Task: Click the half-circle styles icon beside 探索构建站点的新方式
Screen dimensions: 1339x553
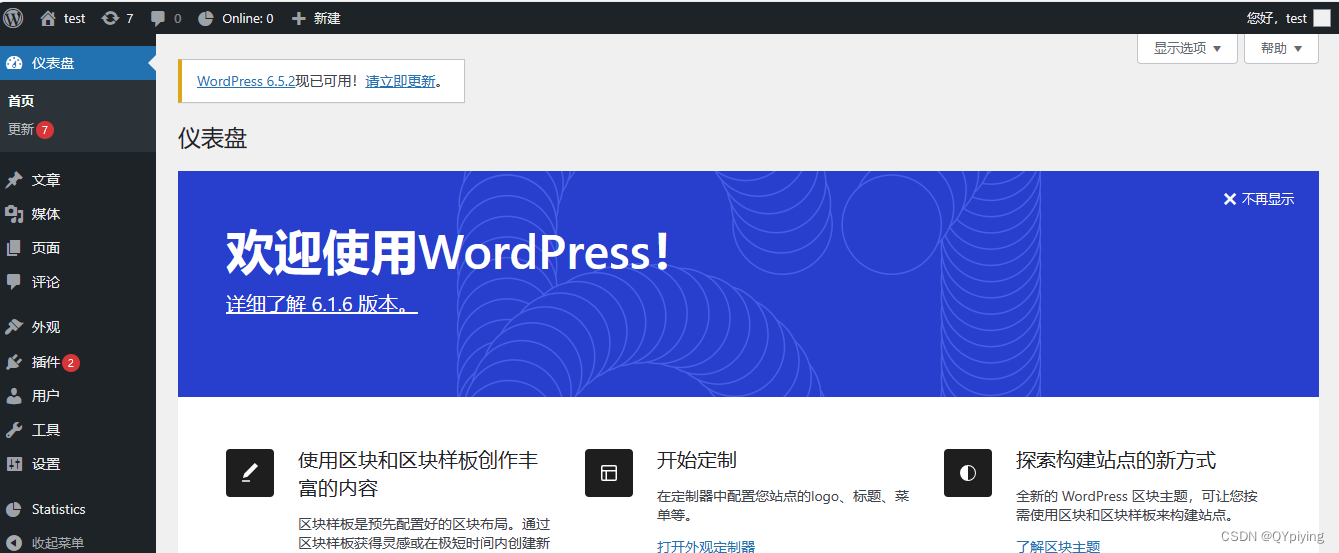Action: click(x=968, y=473)
